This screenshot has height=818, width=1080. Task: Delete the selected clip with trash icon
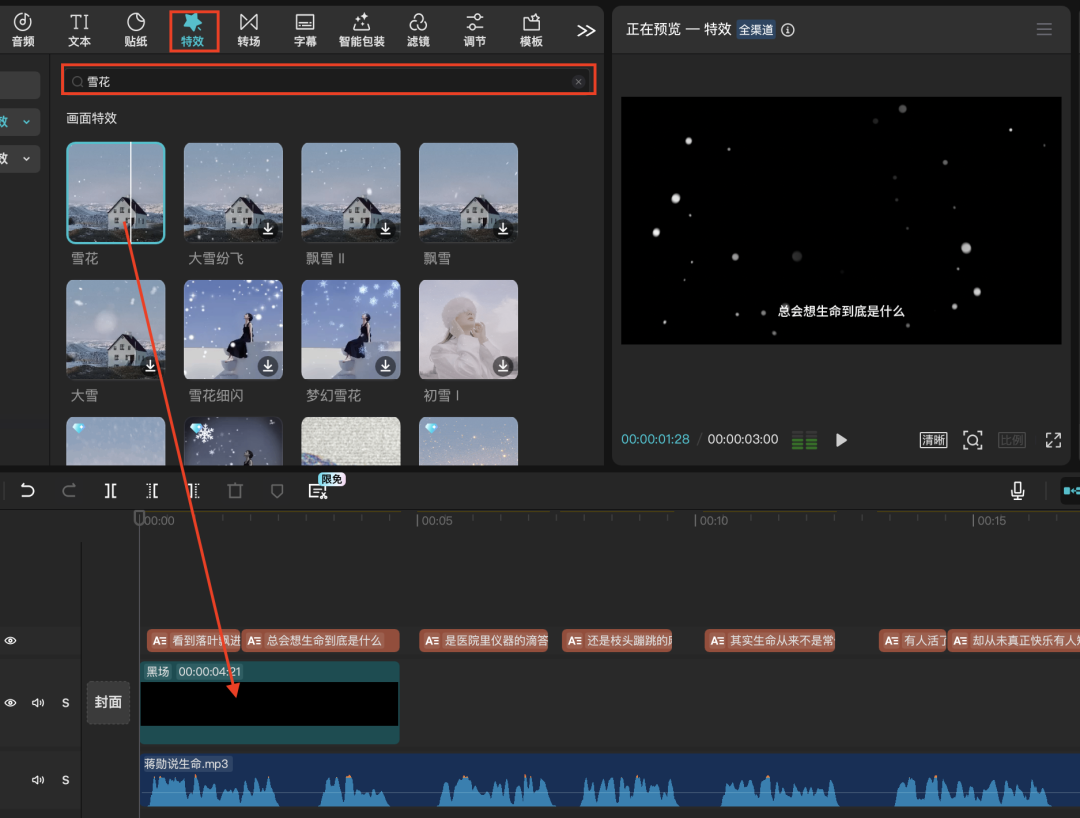coord(235,491)
